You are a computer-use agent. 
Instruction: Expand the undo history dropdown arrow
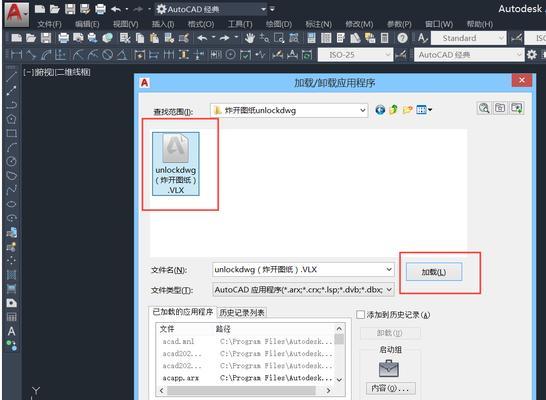click(x=126, y=9)
